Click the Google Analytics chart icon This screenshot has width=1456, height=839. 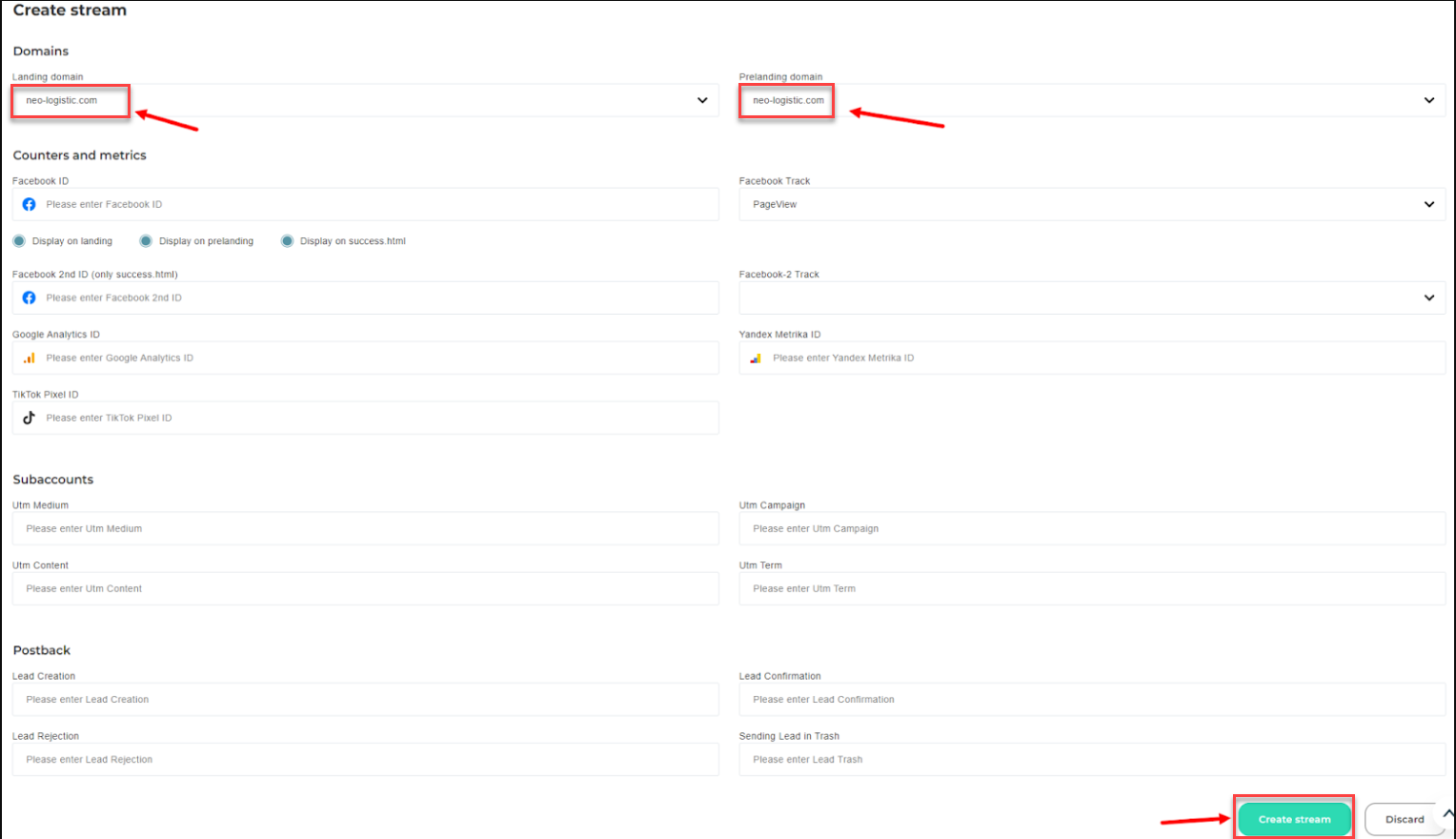click(x=30, y=358)
